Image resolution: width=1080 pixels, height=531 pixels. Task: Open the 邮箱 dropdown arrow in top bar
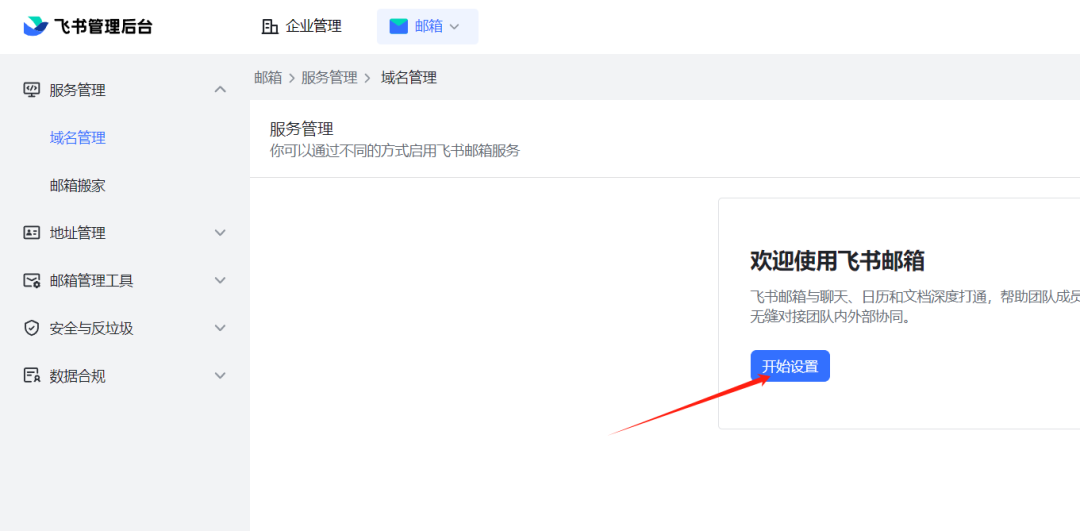[x=454, y=27]
